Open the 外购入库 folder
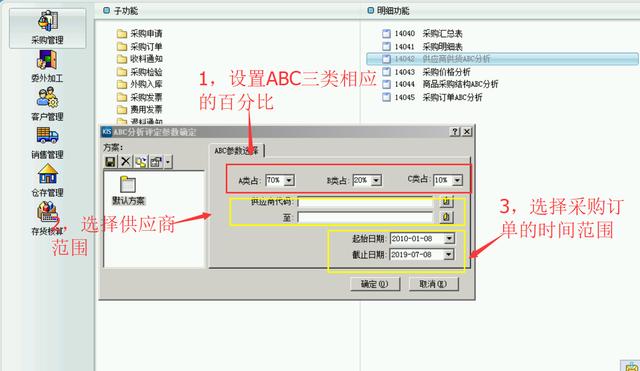 tap(140, 84)
